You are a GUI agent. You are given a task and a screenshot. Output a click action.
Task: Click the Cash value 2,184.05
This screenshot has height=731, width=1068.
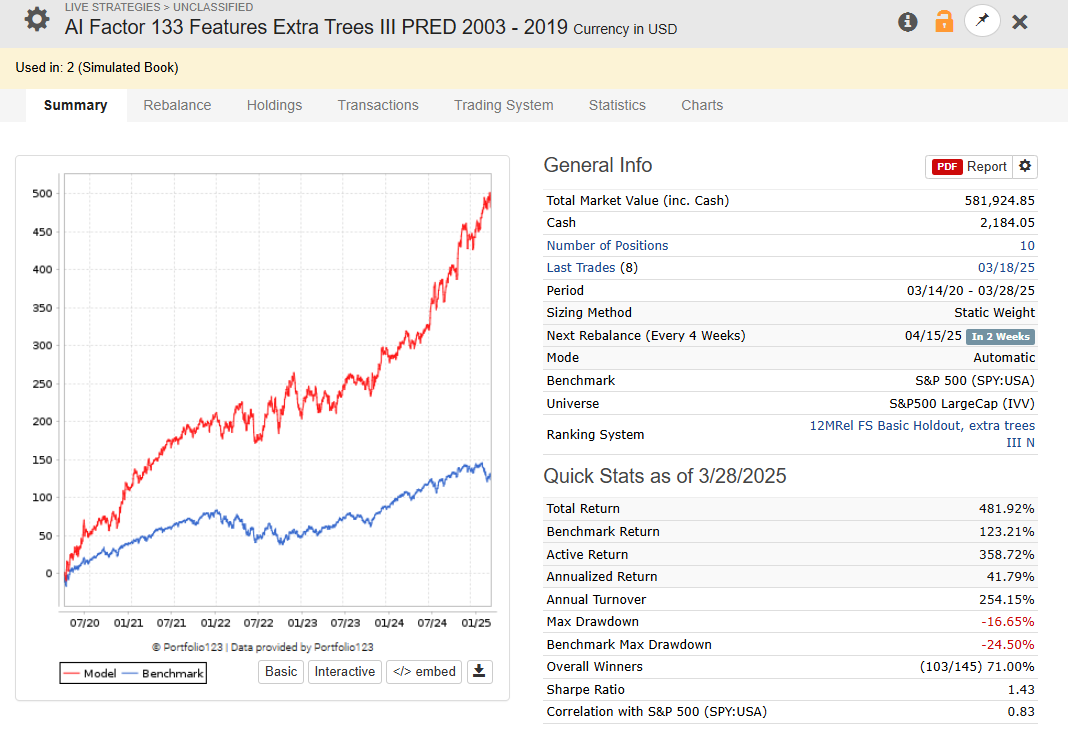(x=1007, y=223)
